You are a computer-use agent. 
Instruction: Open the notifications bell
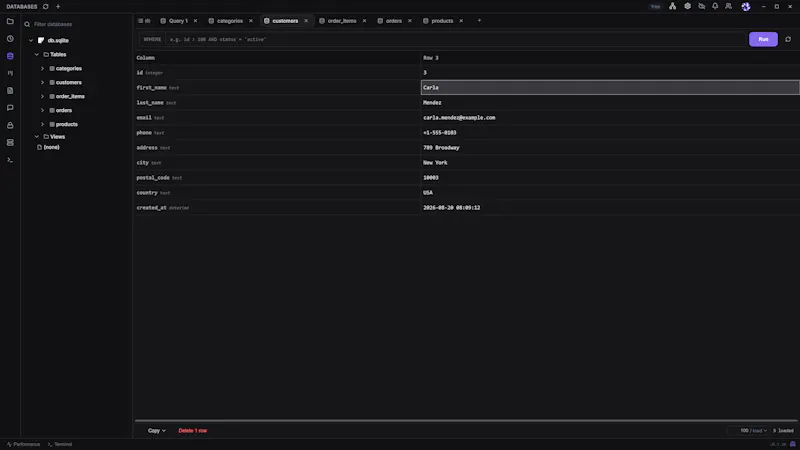(715, 6)
